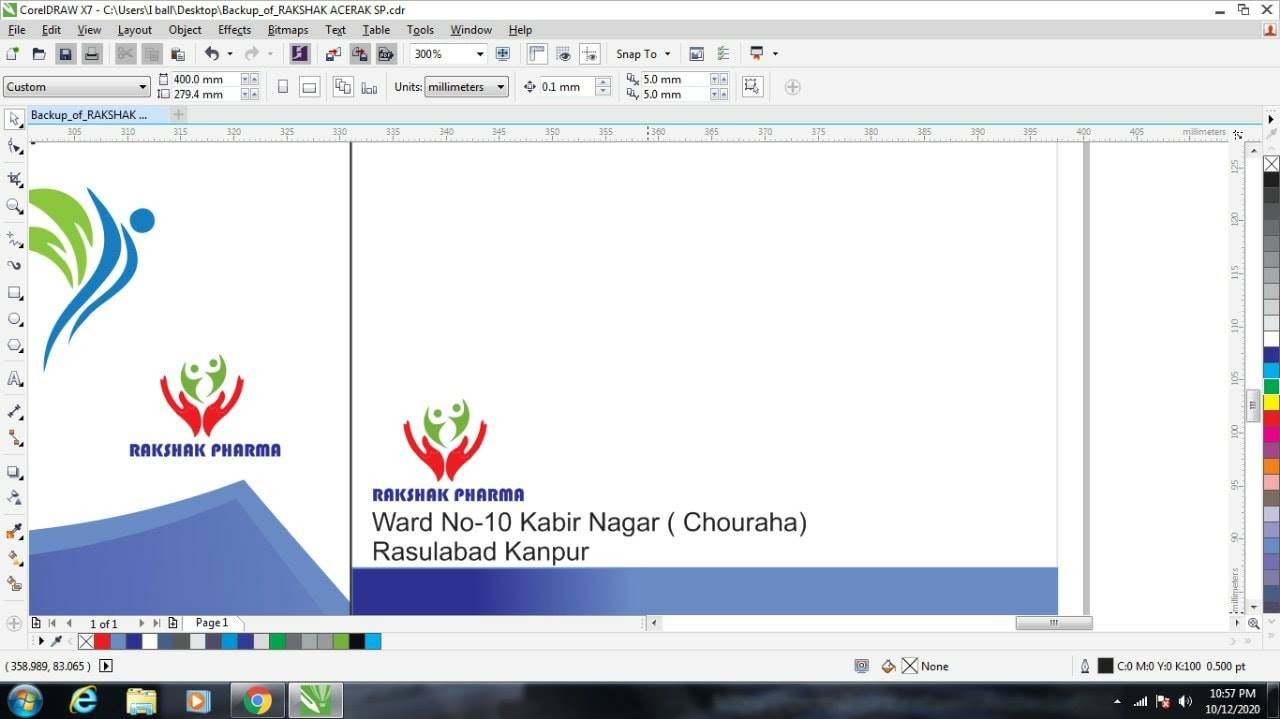Screen dimensions: 1280x719
Task: Open the Undo history dropdown arrow
Action: (229, 54)
